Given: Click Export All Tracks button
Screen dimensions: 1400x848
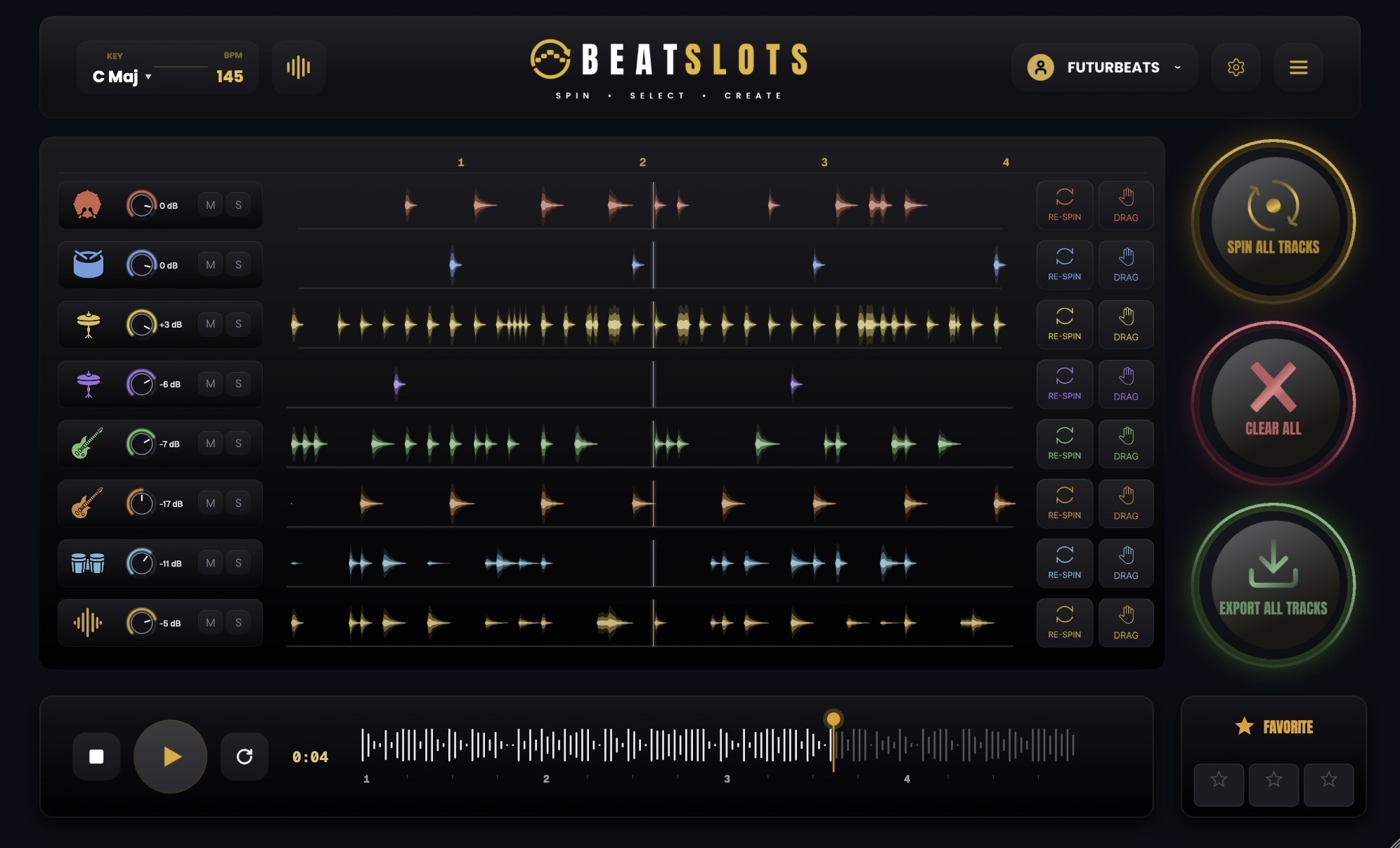Looking at the screenshot, I should [x=1273, y=585].
